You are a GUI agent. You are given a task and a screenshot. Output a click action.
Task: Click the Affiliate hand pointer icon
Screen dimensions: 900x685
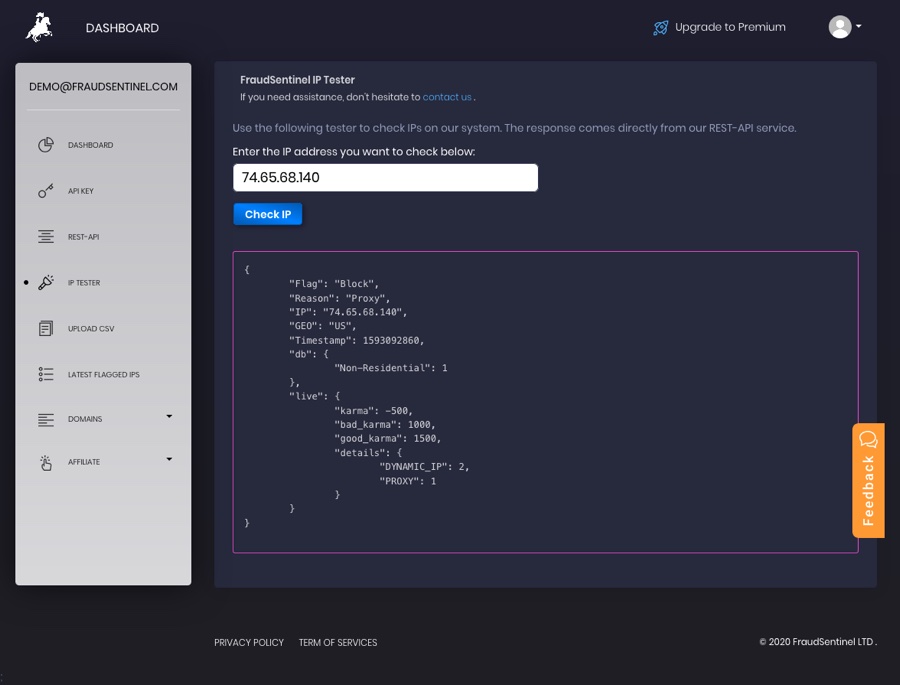click(x=46, y=463)
